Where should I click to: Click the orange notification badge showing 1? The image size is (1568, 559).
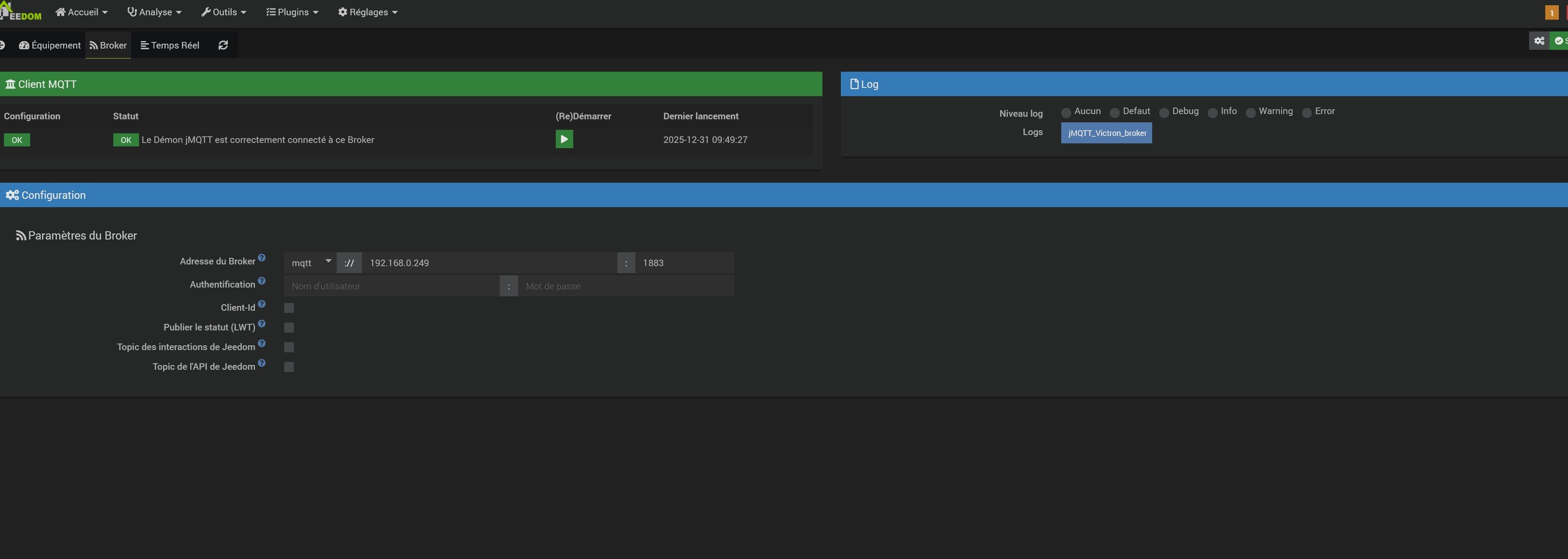[x=1551, y=13]
